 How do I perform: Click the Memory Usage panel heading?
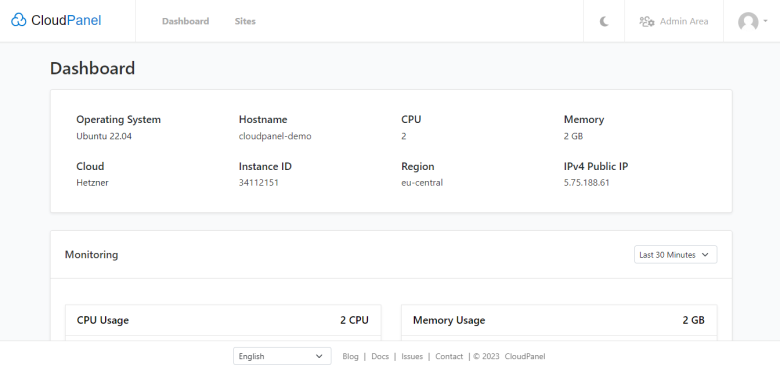pos(449,320)
